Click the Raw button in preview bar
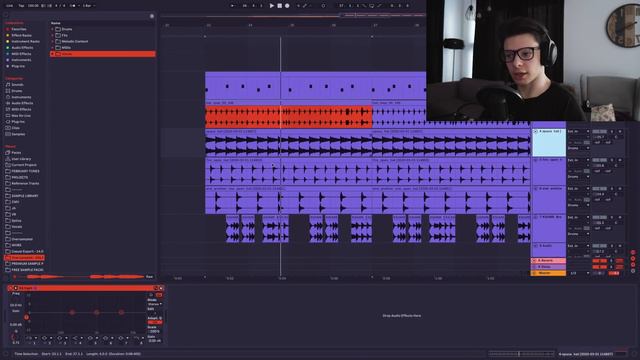Image resolution: width=640 pixels, height=360 pixels. click(x=149, y=277)
